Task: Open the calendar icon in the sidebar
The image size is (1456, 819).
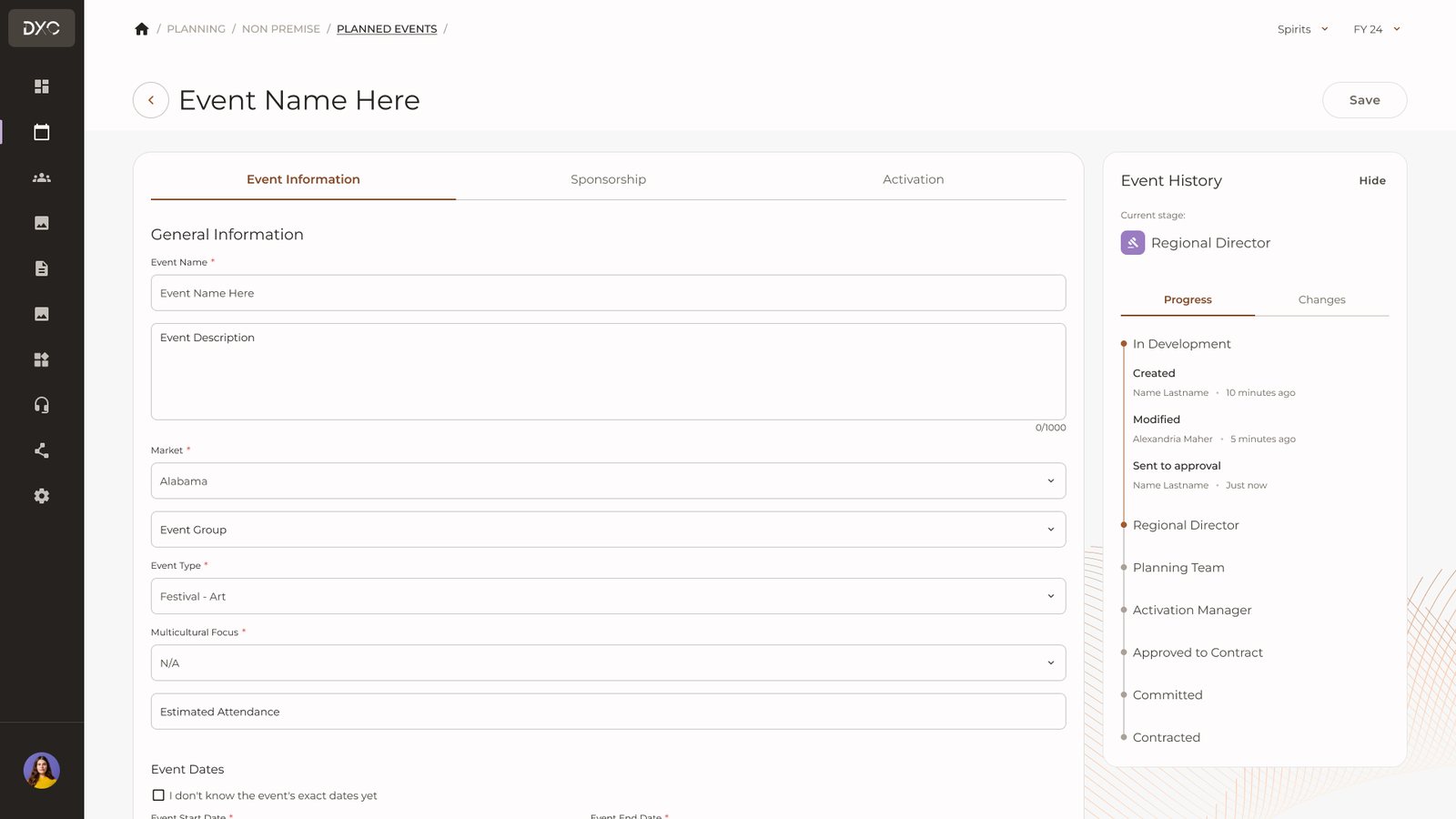Action: click(42, 132)
